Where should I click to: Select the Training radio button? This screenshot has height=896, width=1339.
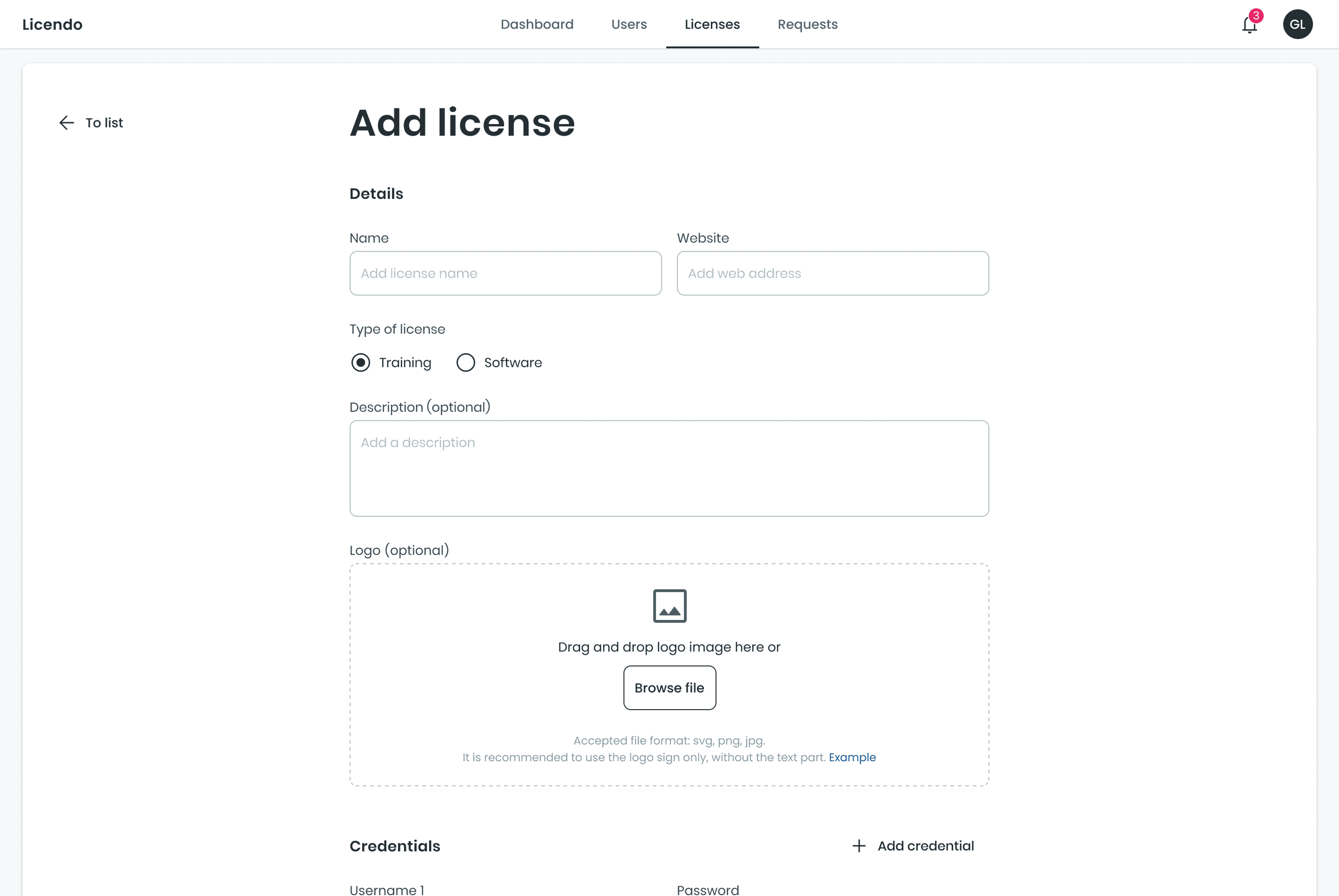[x=361, y=362]
